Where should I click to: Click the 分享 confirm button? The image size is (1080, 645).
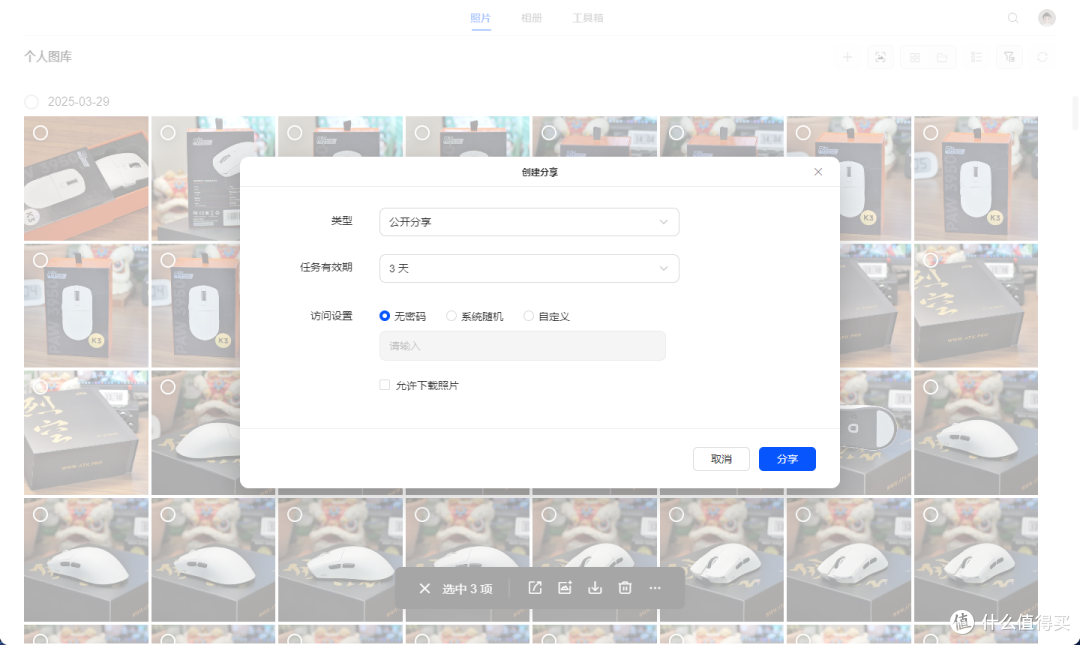[787, 458]
